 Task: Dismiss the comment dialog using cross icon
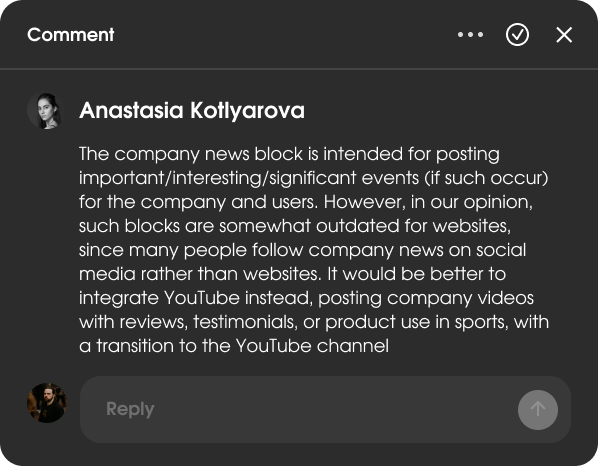click(564, 35)
